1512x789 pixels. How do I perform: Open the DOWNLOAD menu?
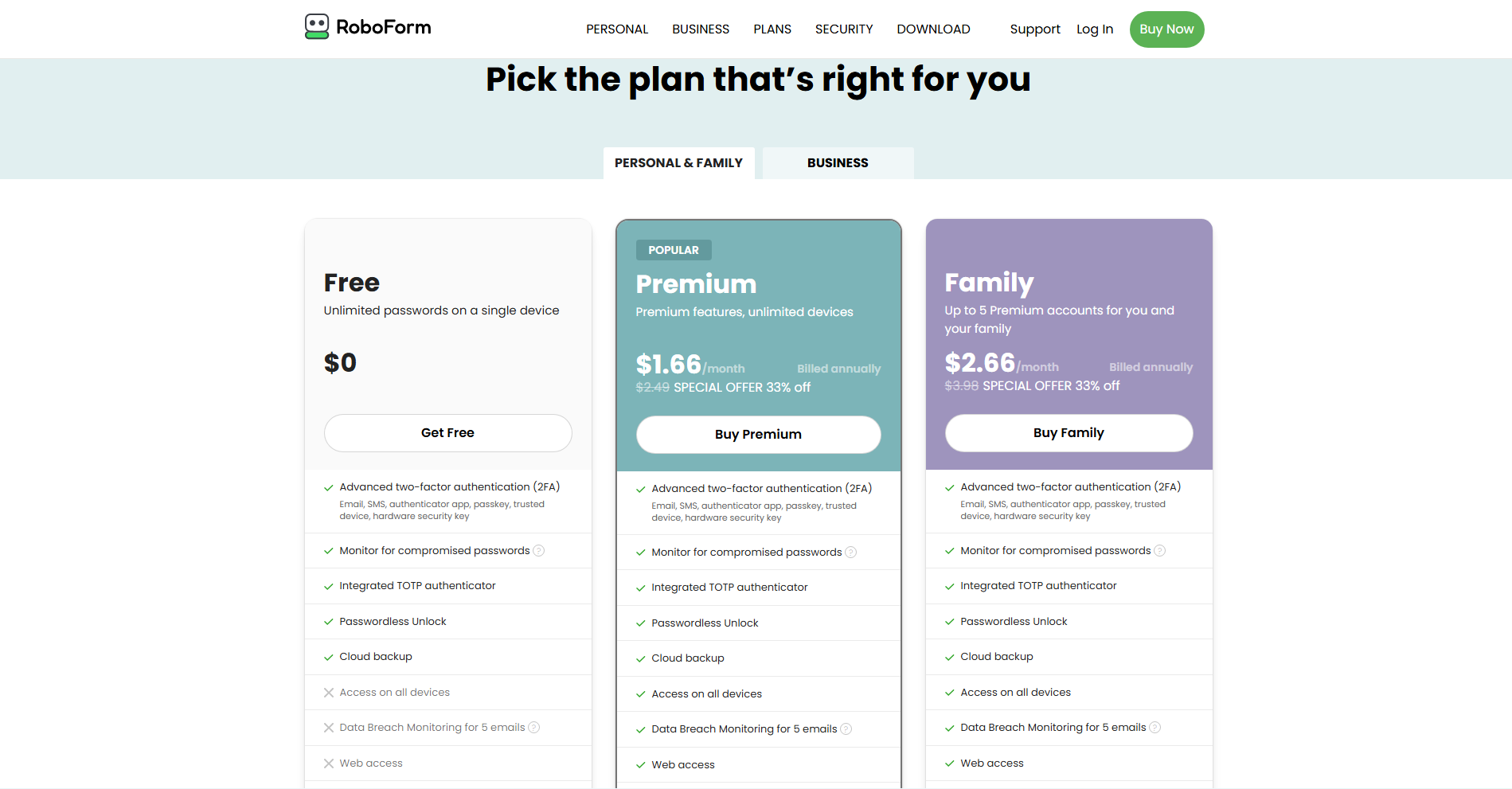coord(933,29)
